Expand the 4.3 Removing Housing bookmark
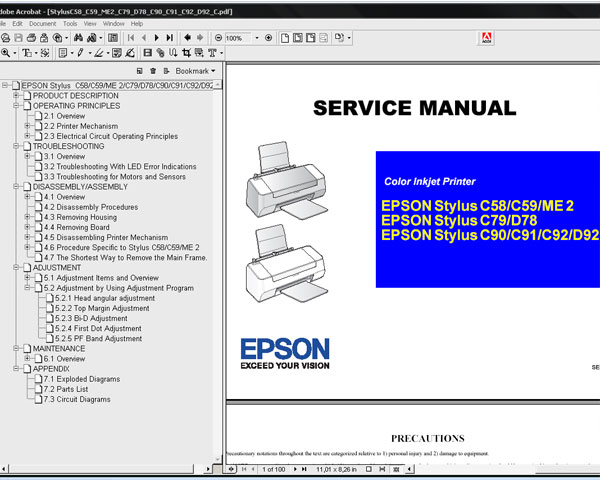 pos(27,216)
